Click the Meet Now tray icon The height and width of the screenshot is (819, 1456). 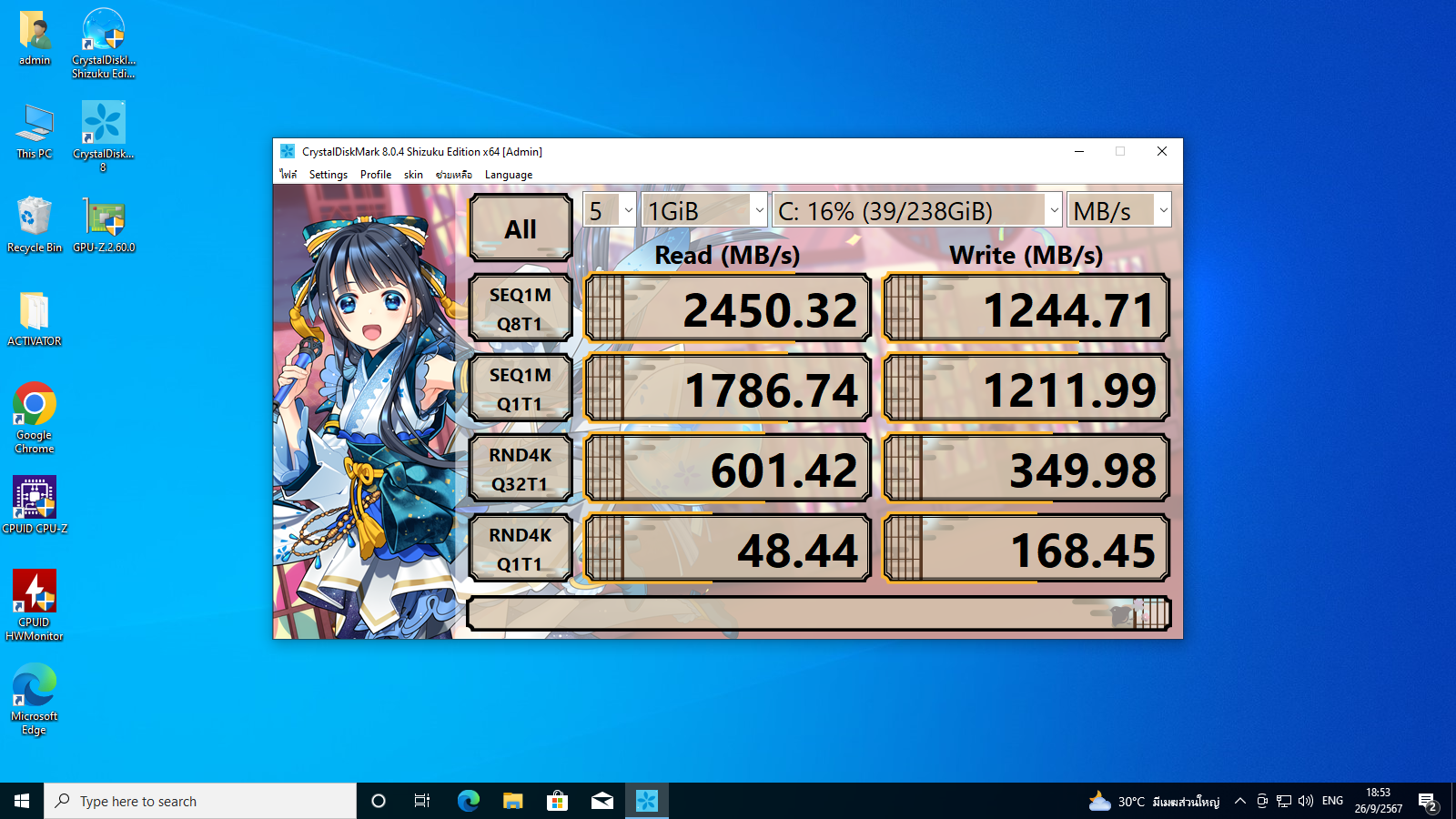1262,801
